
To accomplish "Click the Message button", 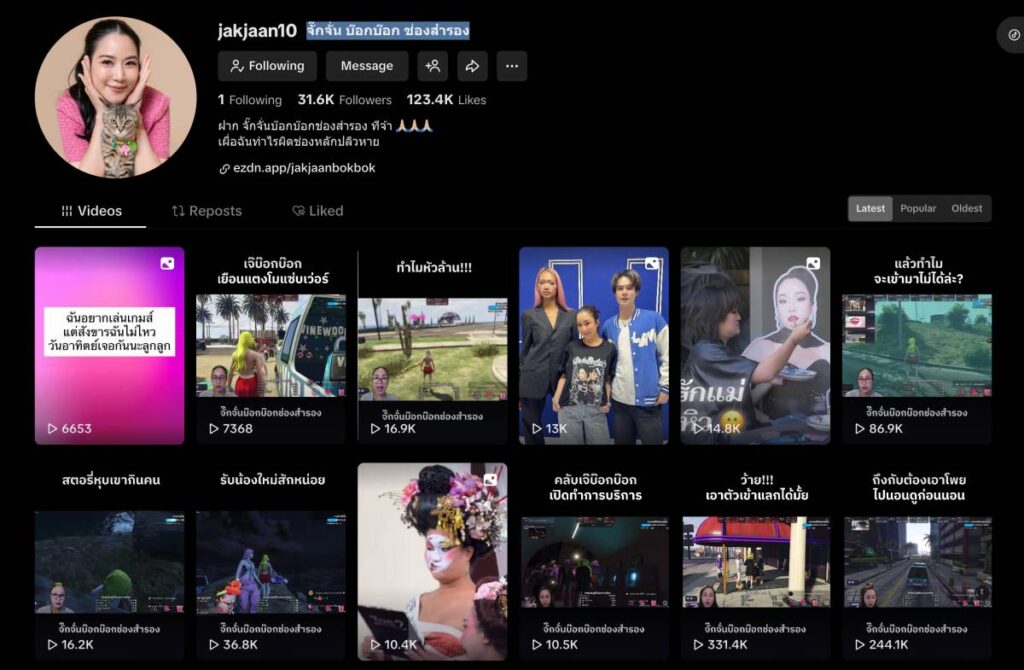I will pyautogui.click(x=366, y=66).
